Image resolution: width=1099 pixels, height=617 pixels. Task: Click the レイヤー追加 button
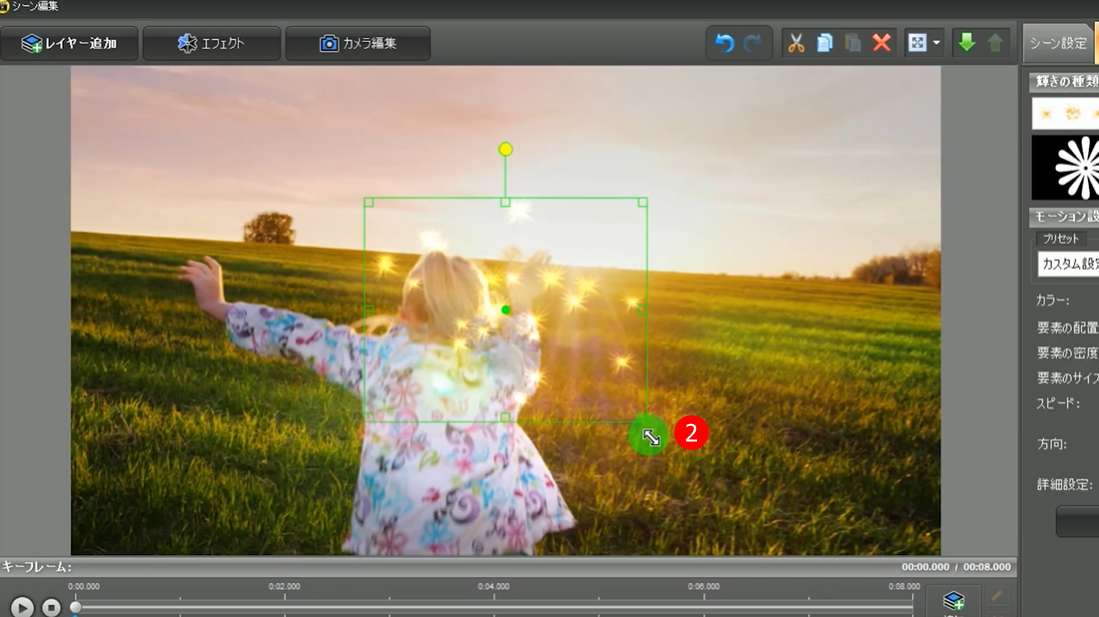click(69, 44)
